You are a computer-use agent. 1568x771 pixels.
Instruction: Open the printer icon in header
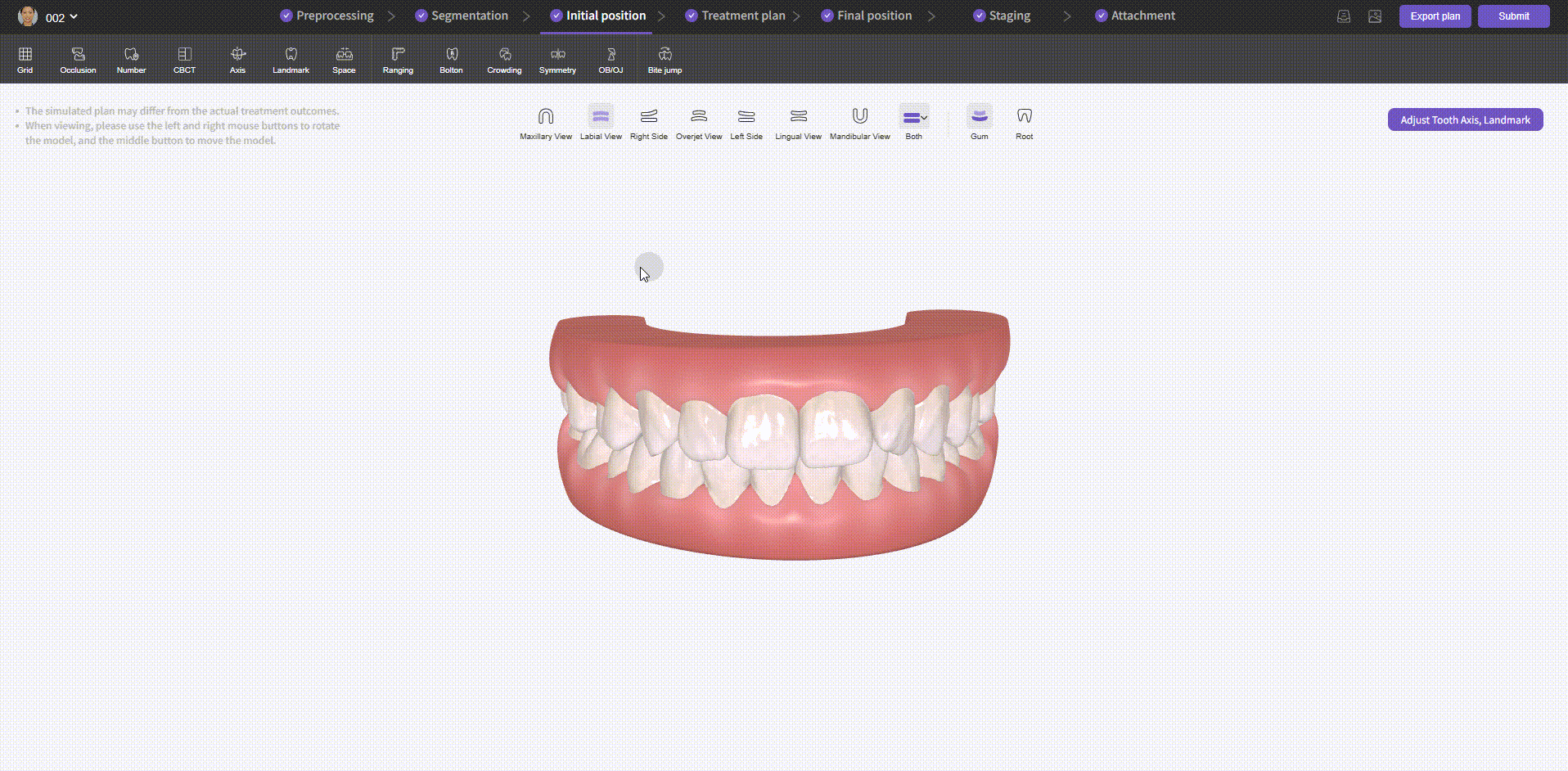pos(1344,16)
